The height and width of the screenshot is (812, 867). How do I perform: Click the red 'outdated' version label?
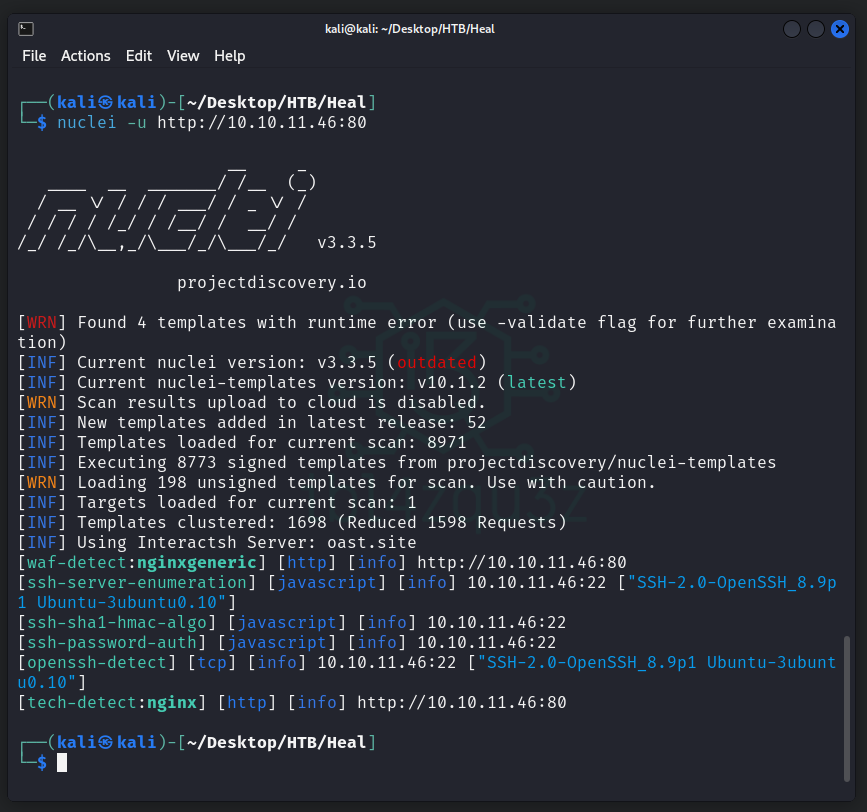pyautogui.click(x=436, y=363)
